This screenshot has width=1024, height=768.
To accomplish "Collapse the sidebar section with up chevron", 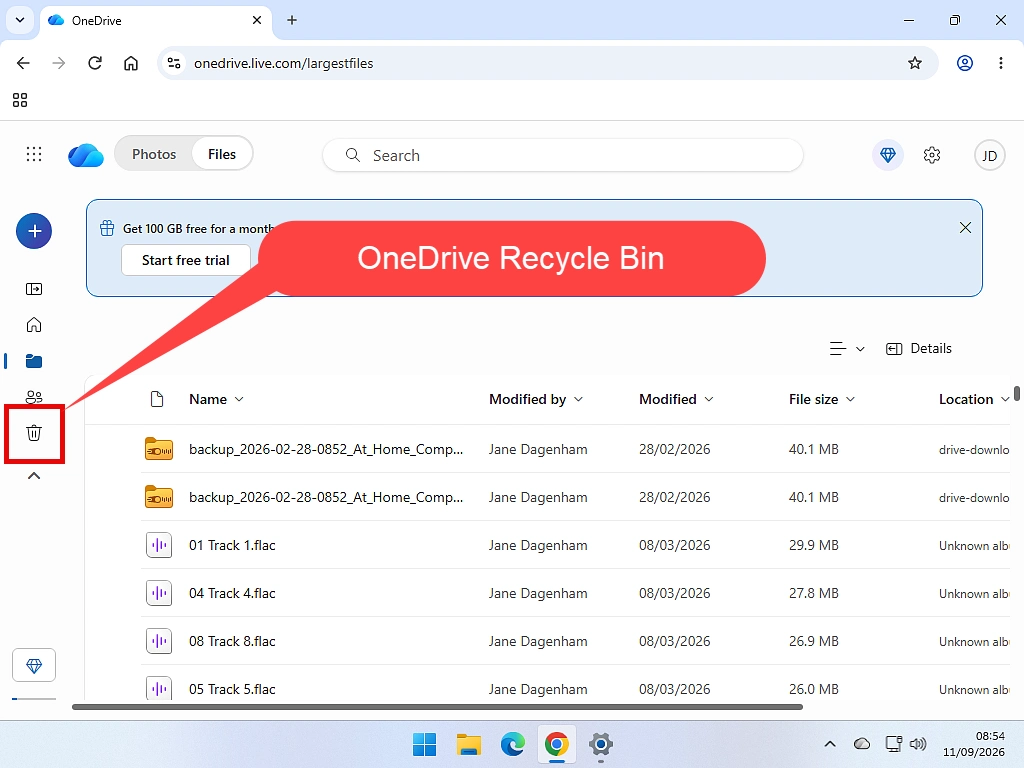I will [x=34, y=476].
